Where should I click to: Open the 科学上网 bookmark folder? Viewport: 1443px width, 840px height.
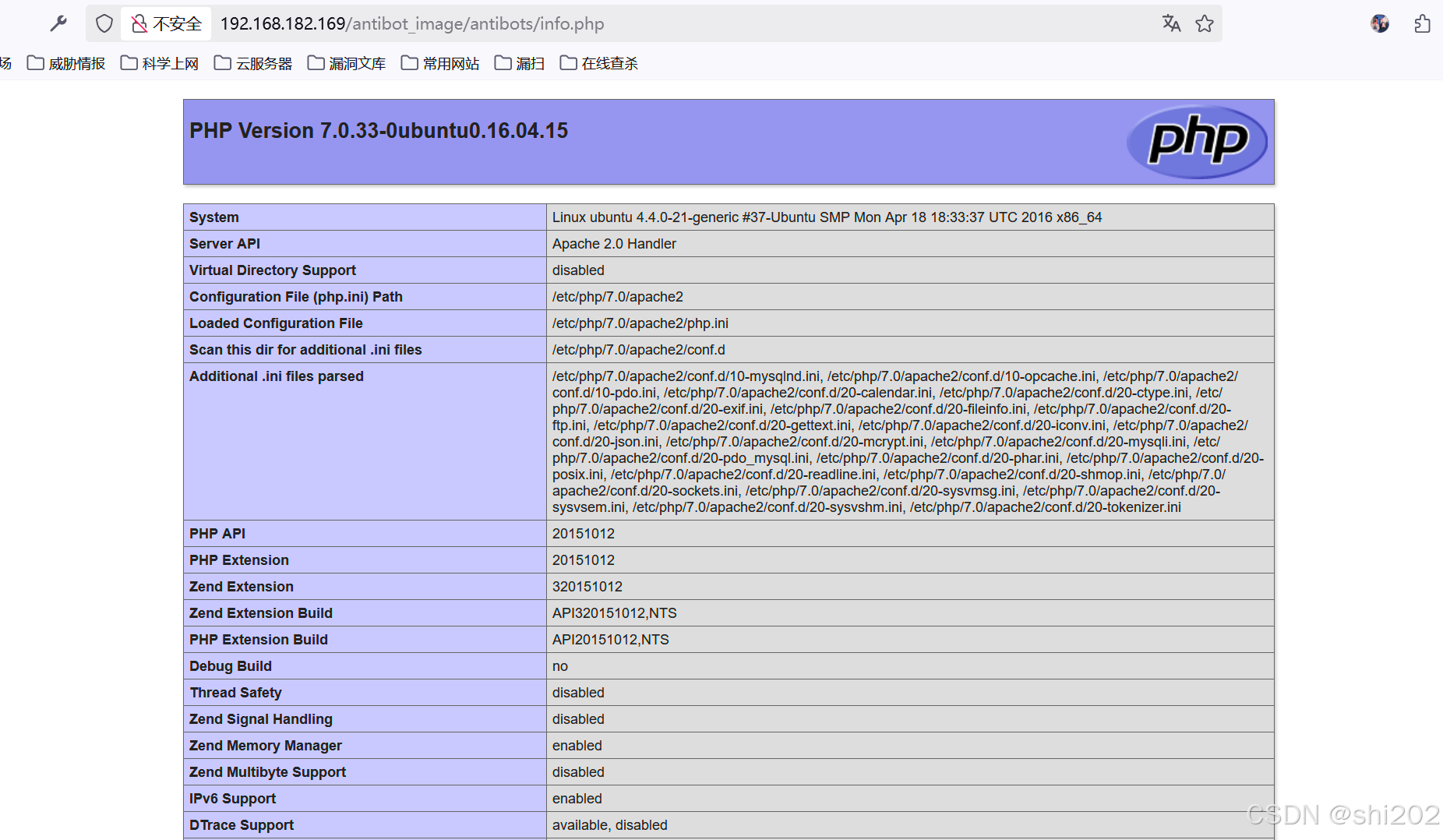(160, 63)
